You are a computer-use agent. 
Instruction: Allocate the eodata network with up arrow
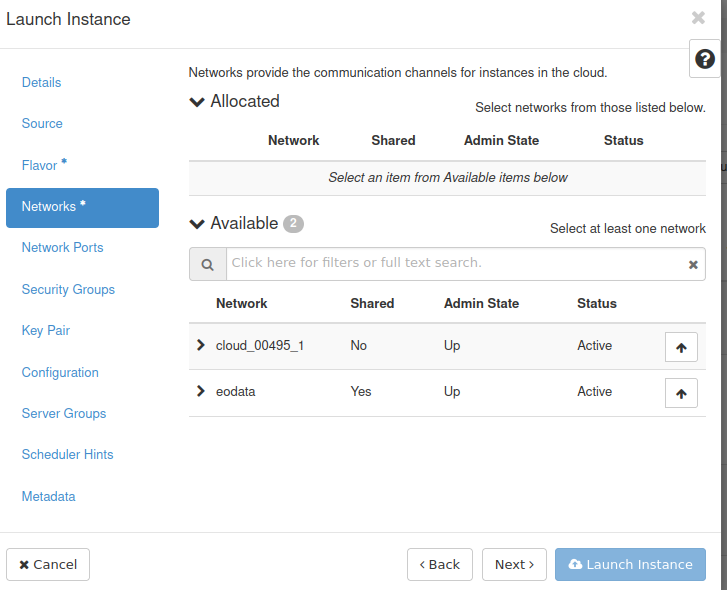[681, 393]
